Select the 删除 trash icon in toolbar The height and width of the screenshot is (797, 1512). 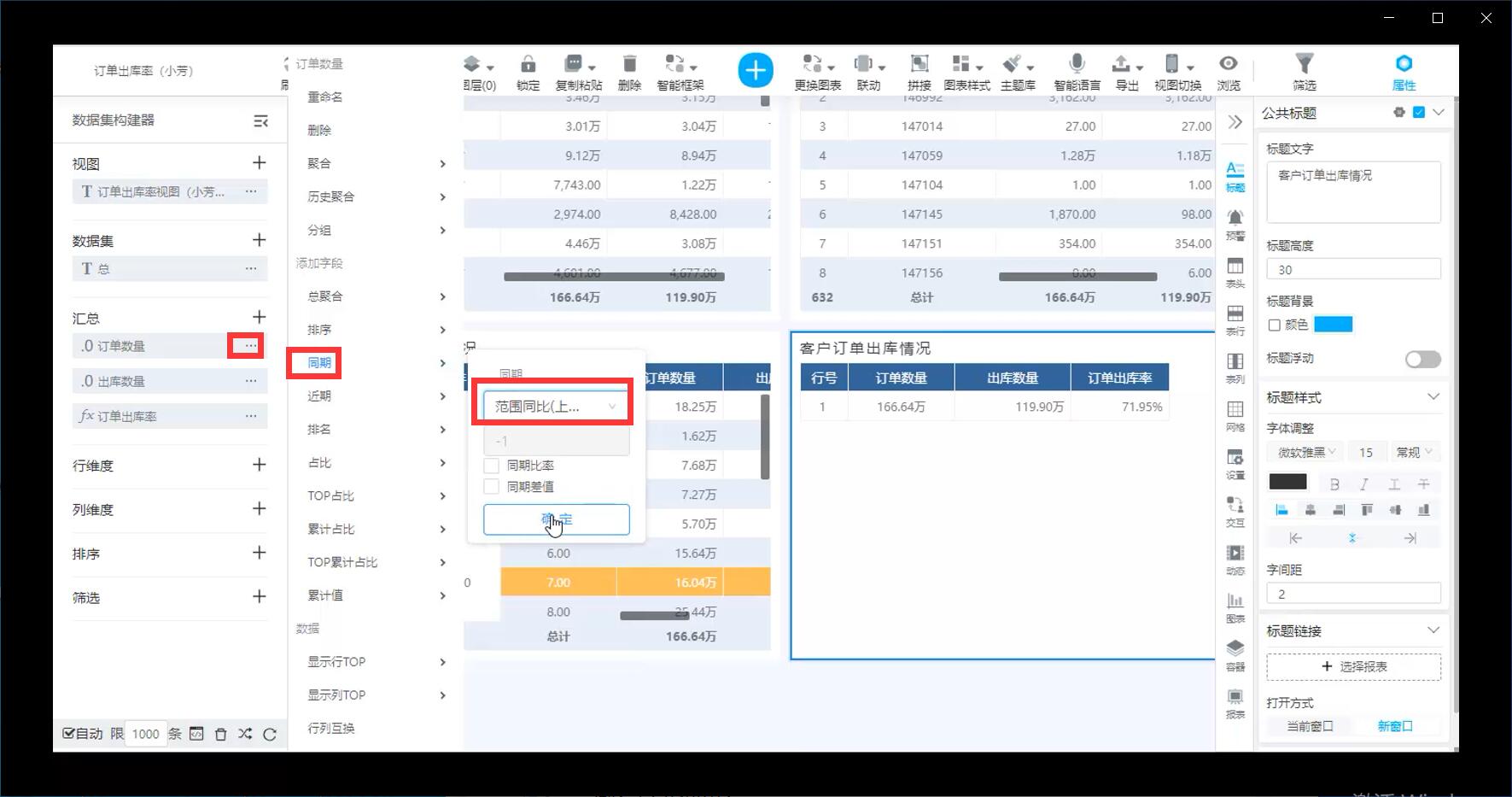click(629, 63)
